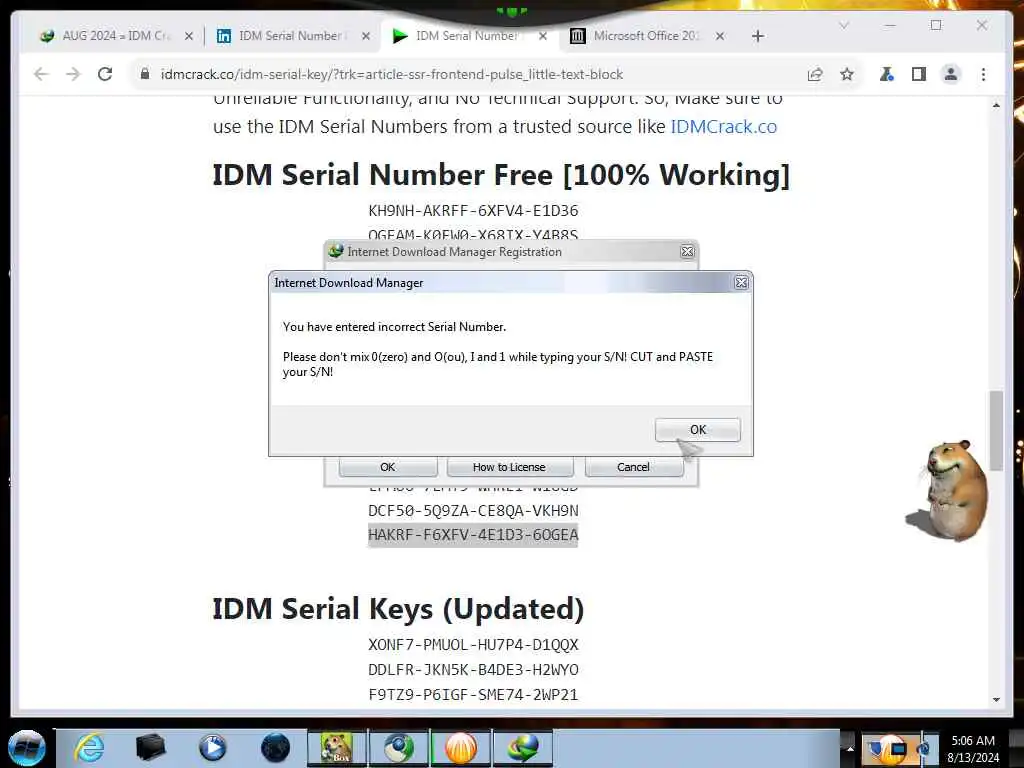Screen dimensions: 1024x768
Task: Click the page scrollbar thumb
Action: [x=996, y=430]
